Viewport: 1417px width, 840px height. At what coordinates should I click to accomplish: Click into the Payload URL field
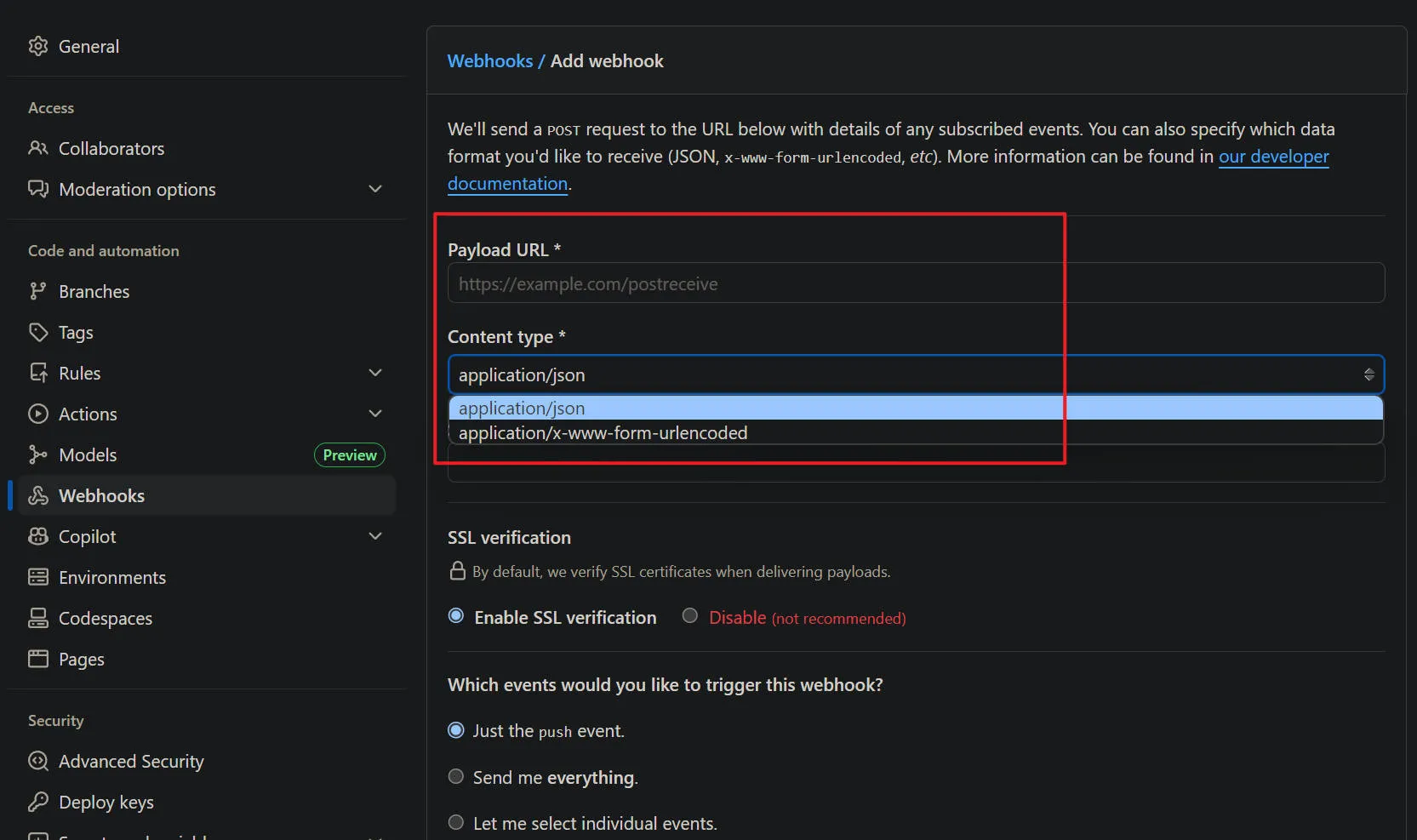(916, 283)
